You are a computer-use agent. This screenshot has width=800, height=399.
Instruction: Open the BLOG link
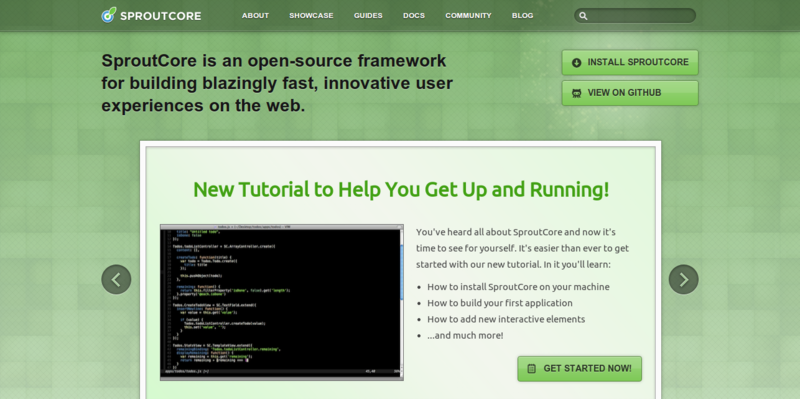(x=522, y=16)
